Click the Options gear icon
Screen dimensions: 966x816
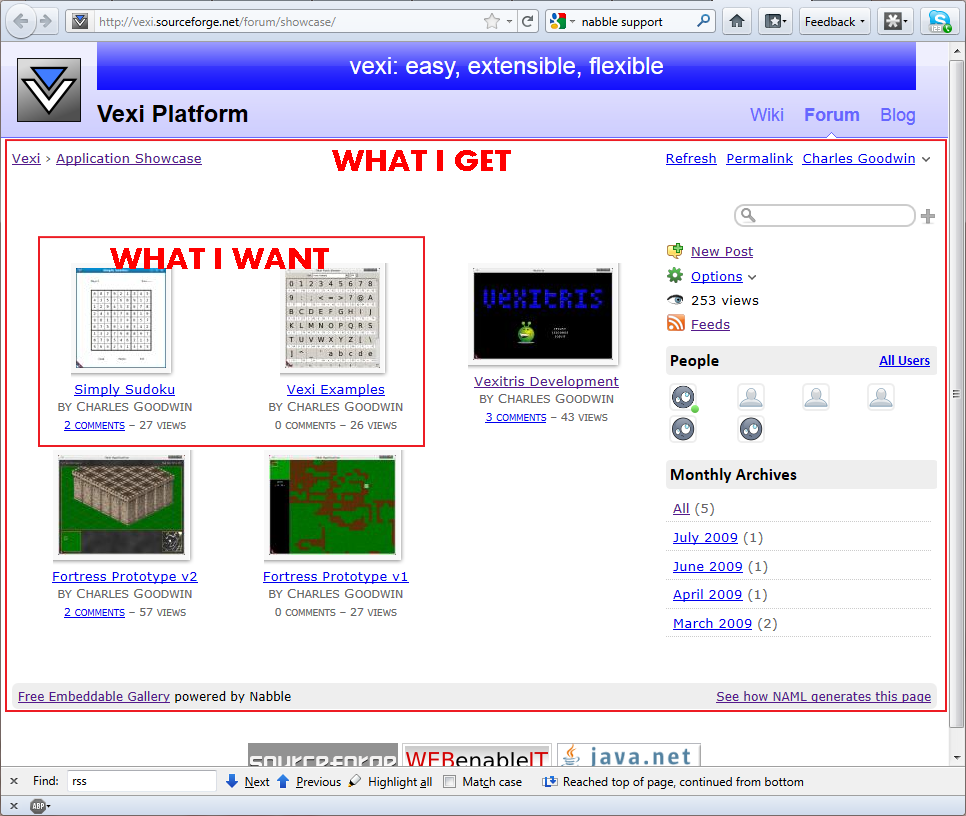click(x=676, y=276)
